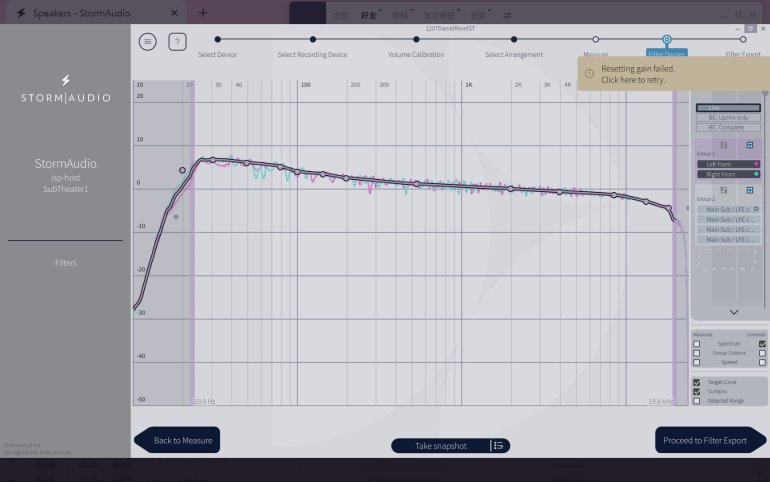This screenshot has height=482, width=770.
Task: Toggle the Curtains checkbox
Action: [x=697, y=391]
